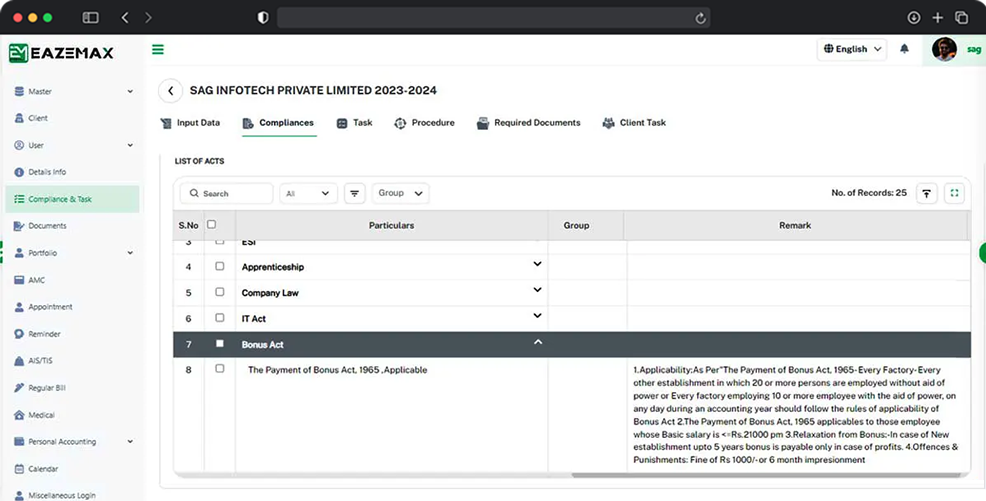Check the Company Law row checkbox
The width and height of the screenshot is (986, 501).
[219, 292]
